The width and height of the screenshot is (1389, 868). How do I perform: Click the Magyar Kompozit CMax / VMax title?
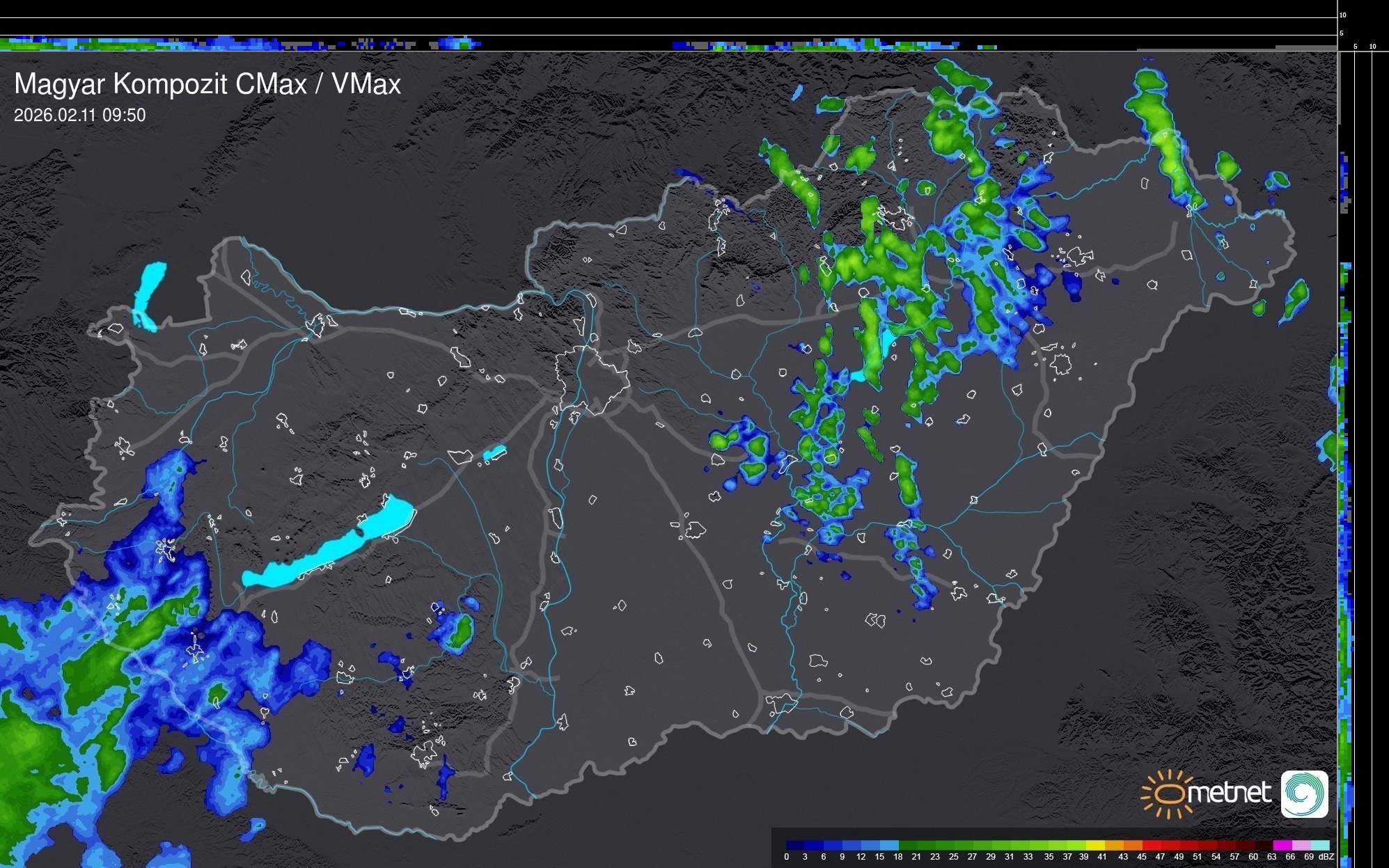coord(207,84)
